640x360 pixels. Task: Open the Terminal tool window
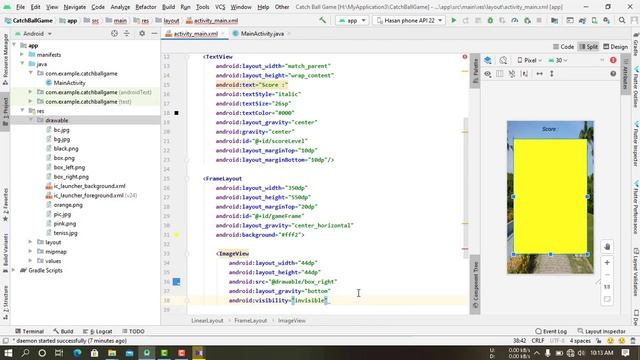pos(29,331)
